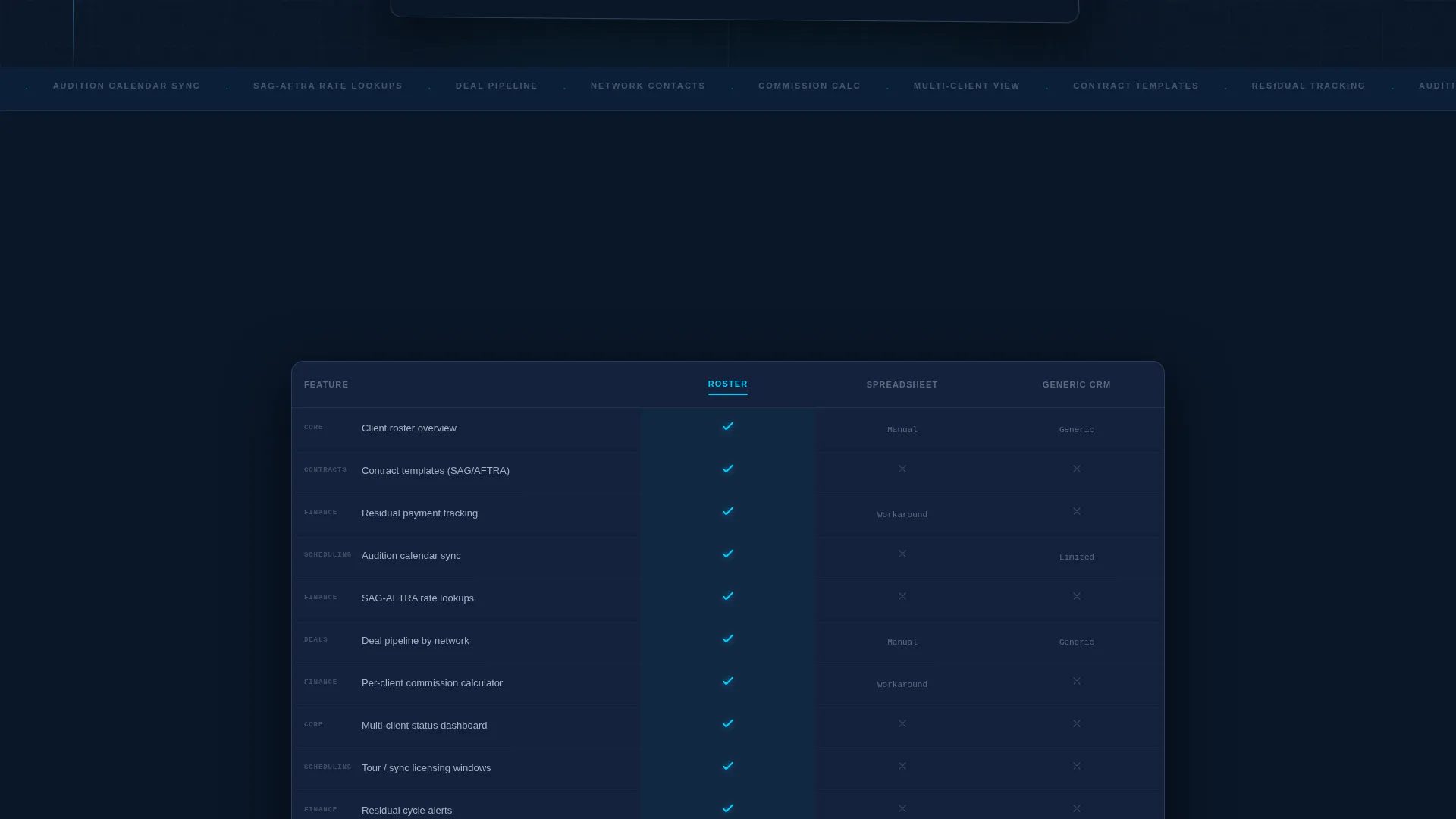Viewport: 1456px width, 819px height.
Task: Click the checkmark for Per-client commission calculator
Action: [x=728, y=681]
